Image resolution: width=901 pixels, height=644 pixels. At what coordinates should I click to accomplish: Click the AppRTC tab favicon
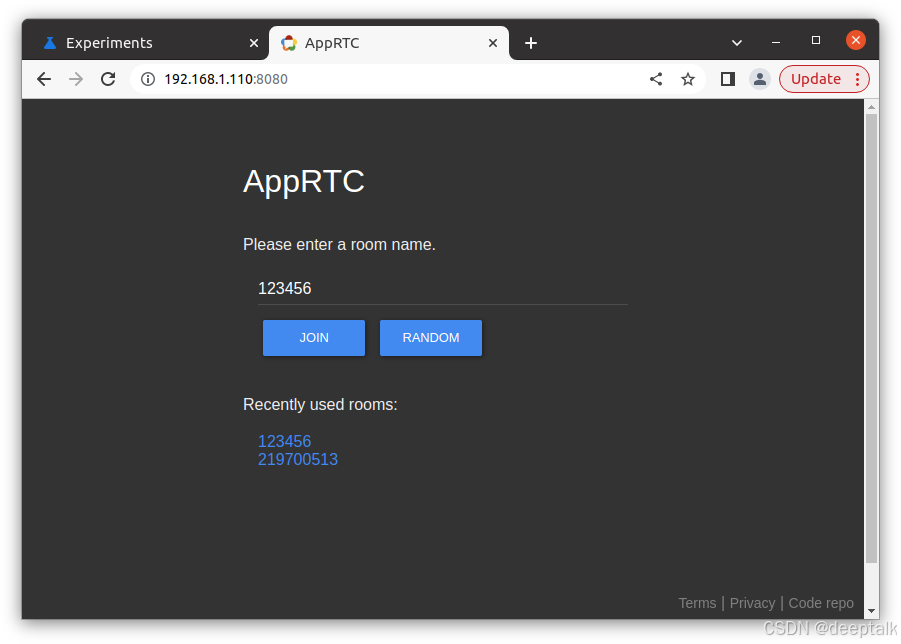(x=288, y=43)
